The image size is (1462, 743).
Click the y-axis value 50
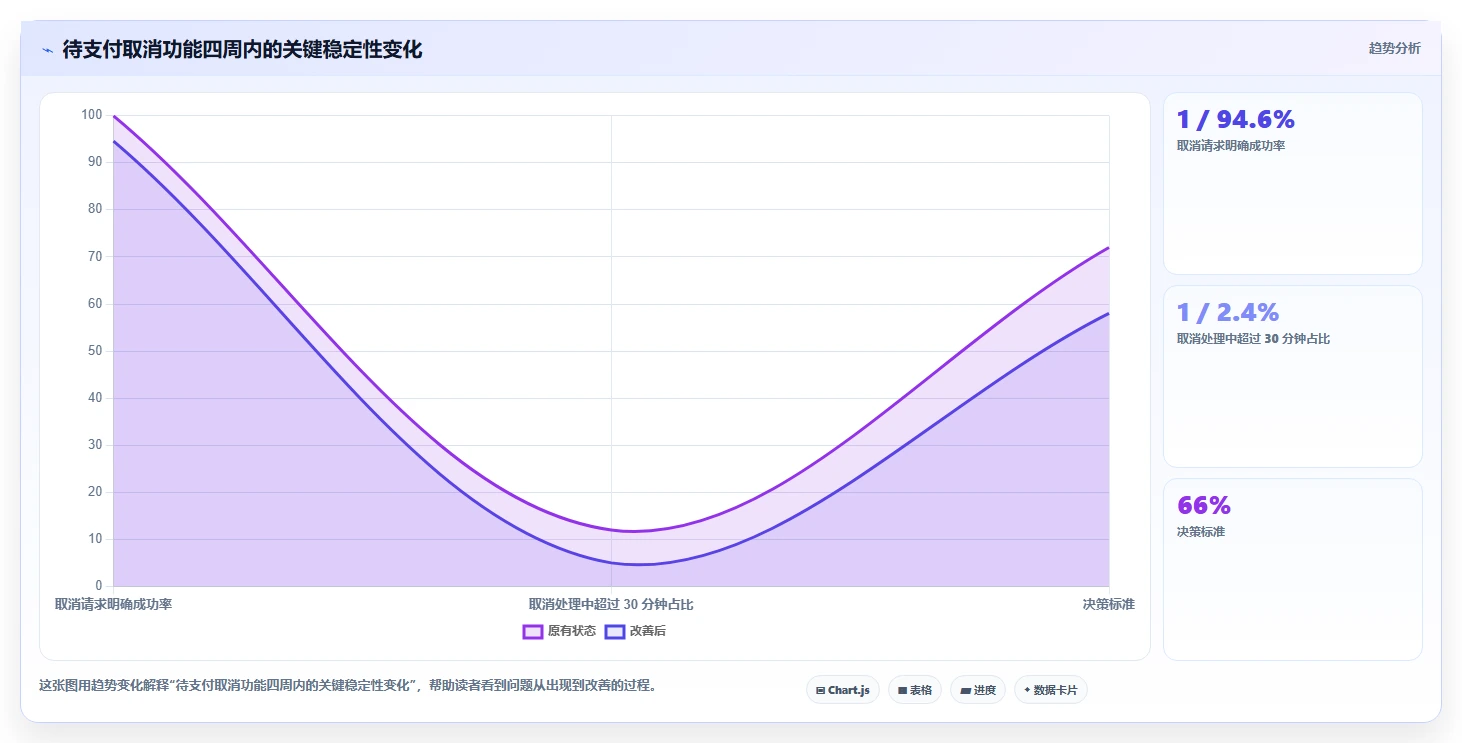(x=95, y=351)
